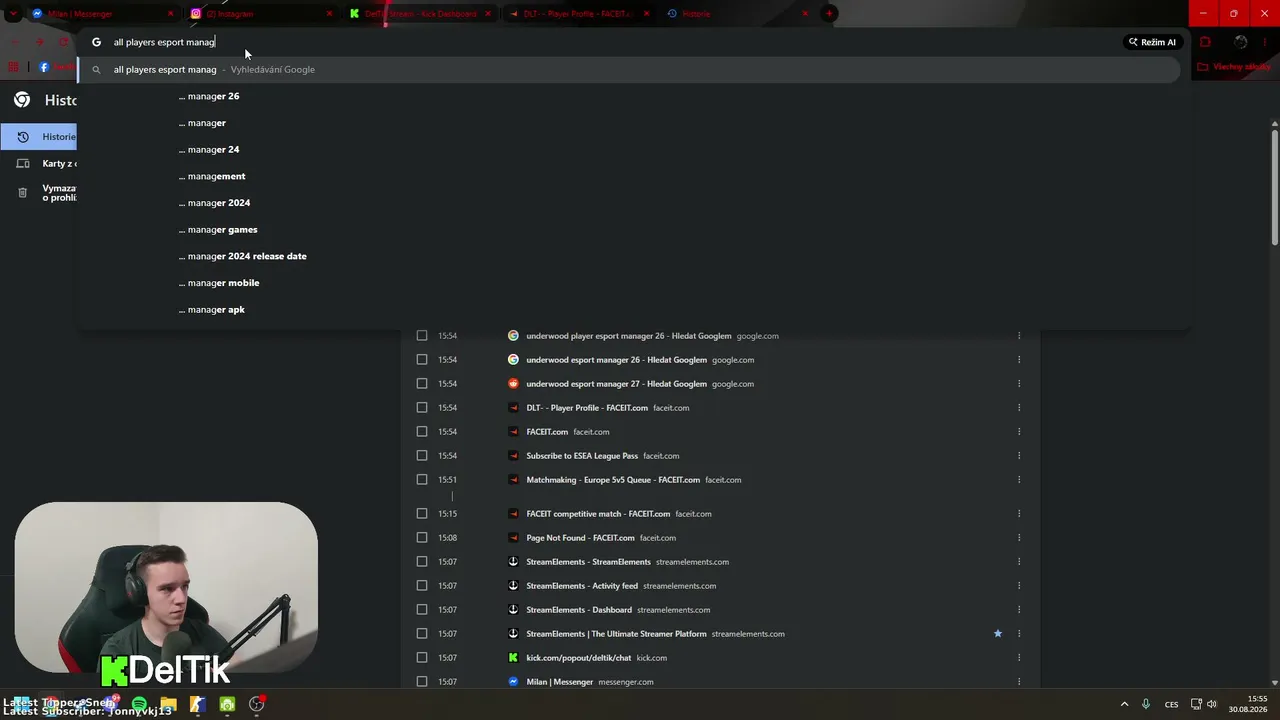Switch to the Kick Dashboard tab

(420, 14)
